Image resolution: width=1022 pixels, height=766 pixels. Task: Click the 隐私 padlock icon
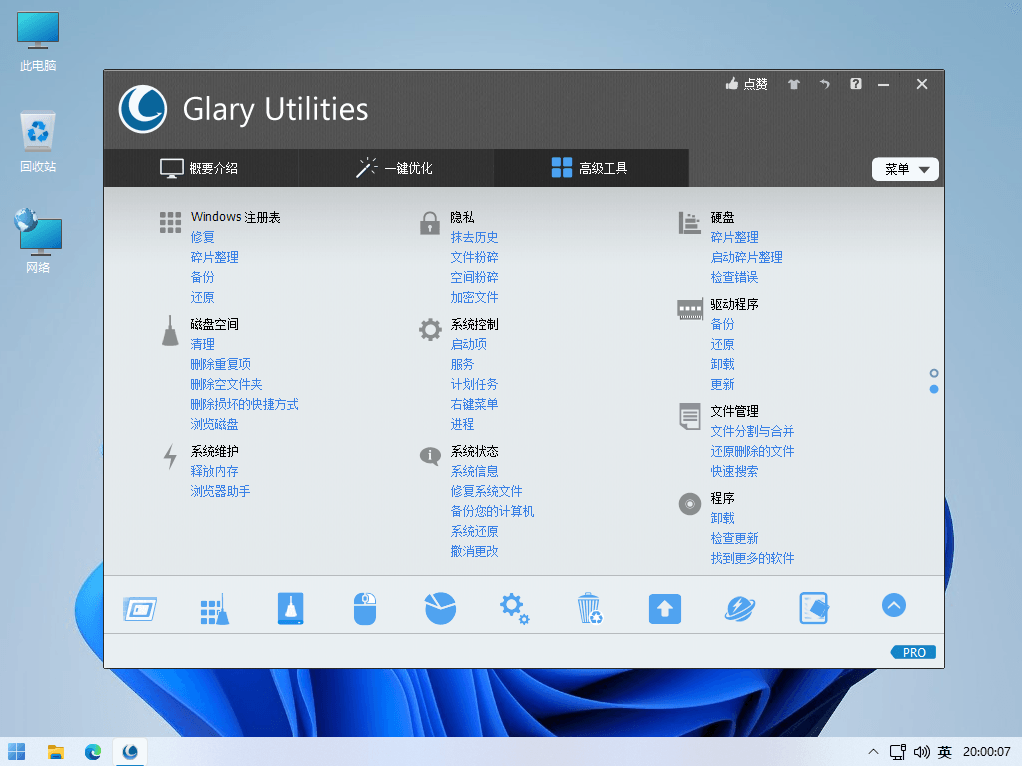430,223
